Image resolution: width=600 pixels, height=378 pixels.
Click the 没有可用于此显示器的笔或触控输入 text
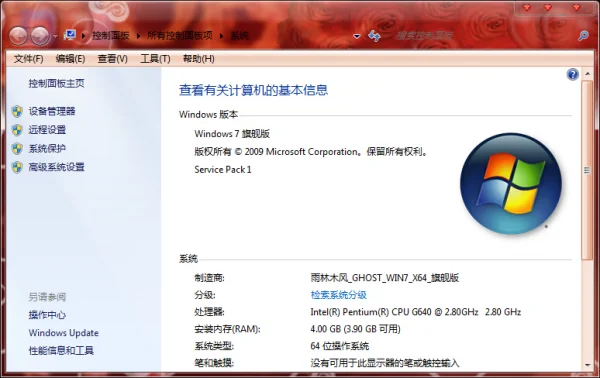(x=385, y=363)
